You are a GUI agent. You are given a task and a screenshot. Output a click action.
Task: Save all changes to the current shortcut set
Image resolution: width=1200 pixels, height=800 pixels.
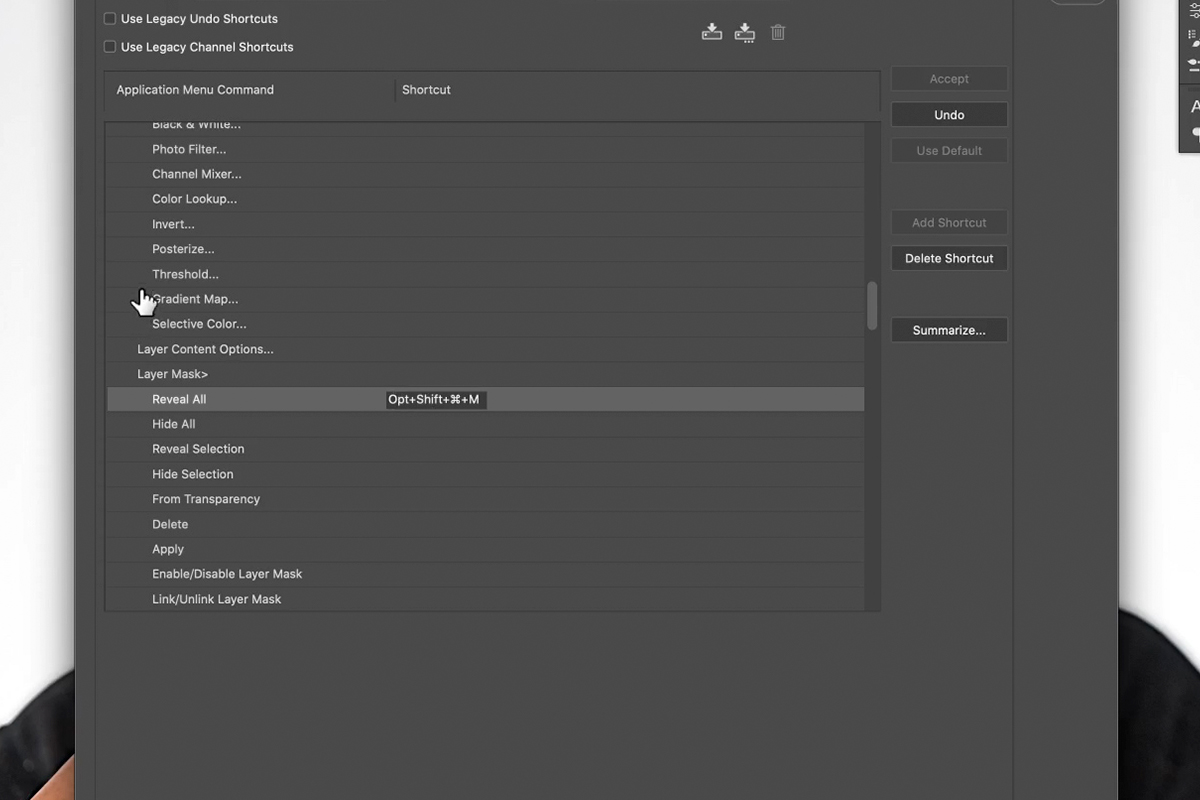coord(711,31)
